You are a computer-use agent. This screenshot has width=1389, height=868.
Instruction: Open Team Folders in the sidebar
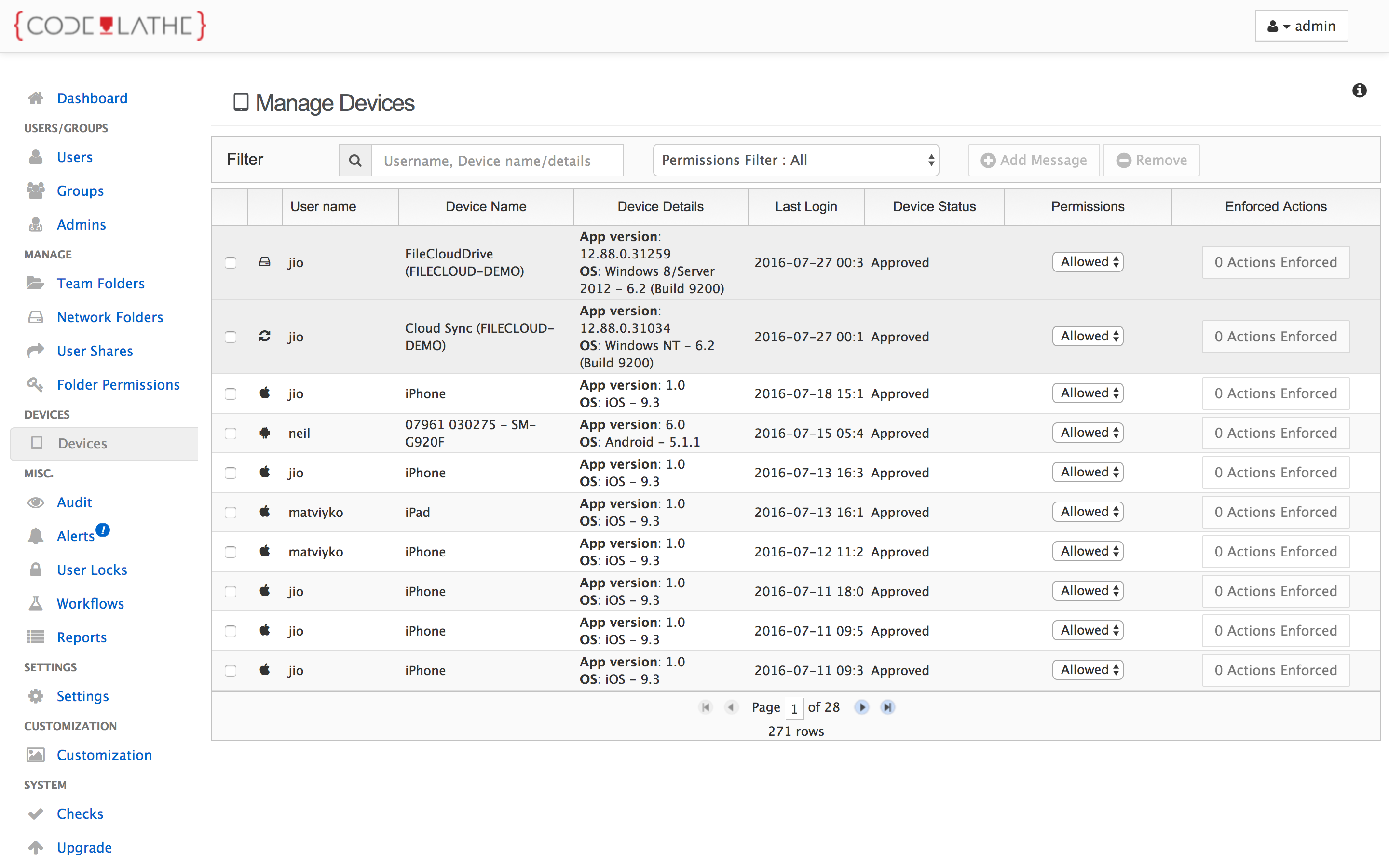point(100,284)
